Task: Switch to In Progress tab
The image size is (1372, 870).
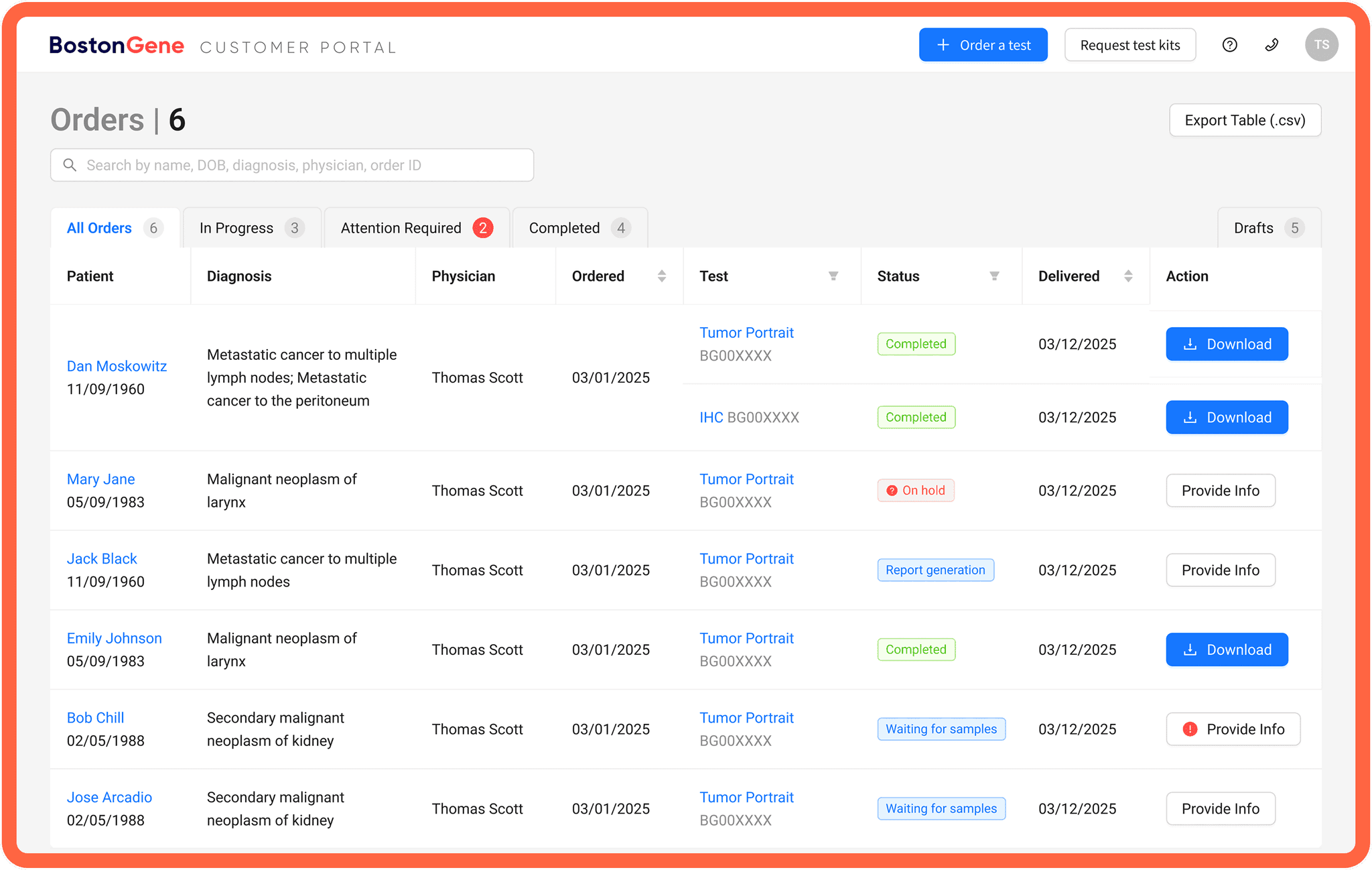Action: coord(251,228)
